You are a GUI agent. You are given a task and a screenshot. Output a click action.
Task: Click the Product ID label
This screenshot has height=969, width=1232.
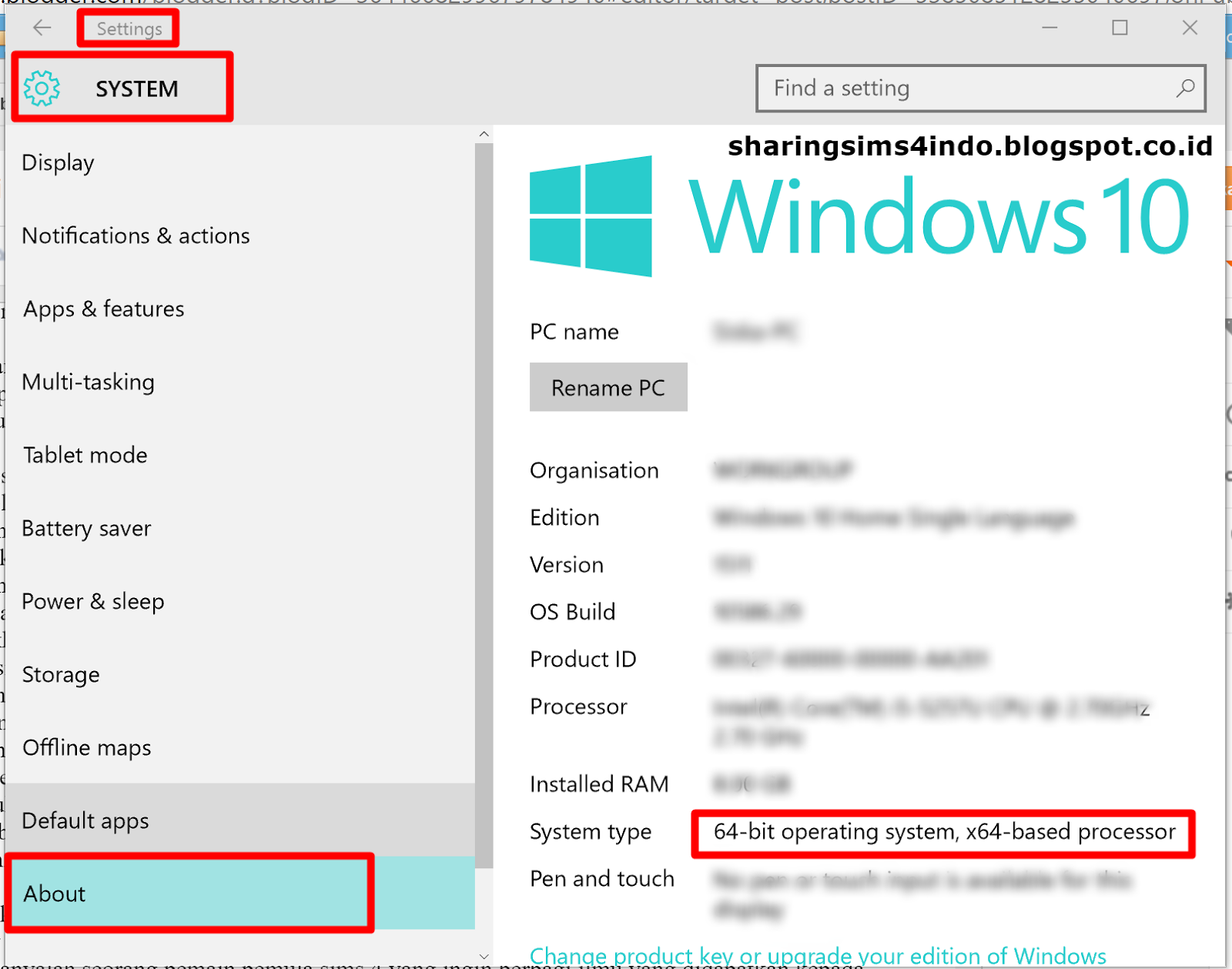(583, 660)
